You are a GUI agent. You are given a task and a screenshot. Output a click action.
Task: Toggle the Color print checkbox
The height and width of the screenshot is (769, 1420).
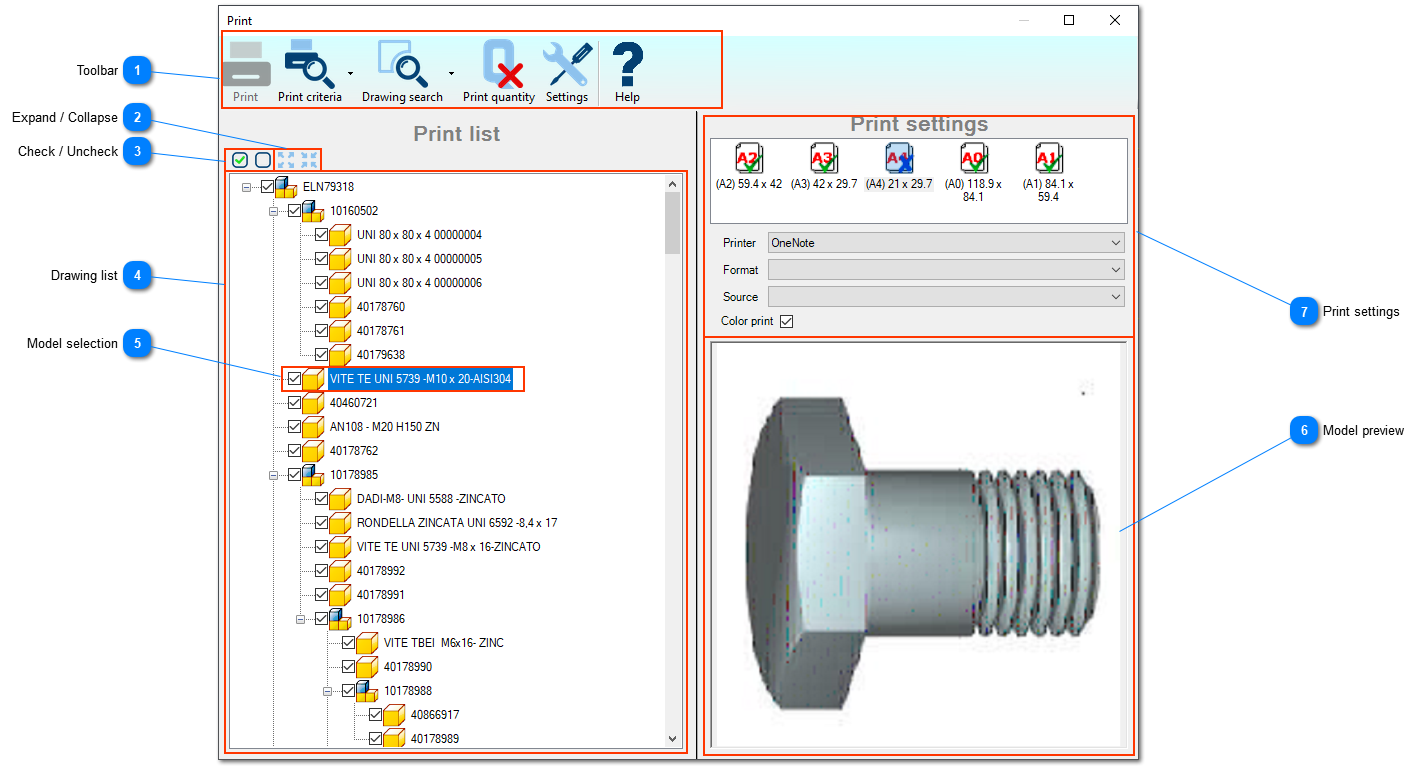786,322
